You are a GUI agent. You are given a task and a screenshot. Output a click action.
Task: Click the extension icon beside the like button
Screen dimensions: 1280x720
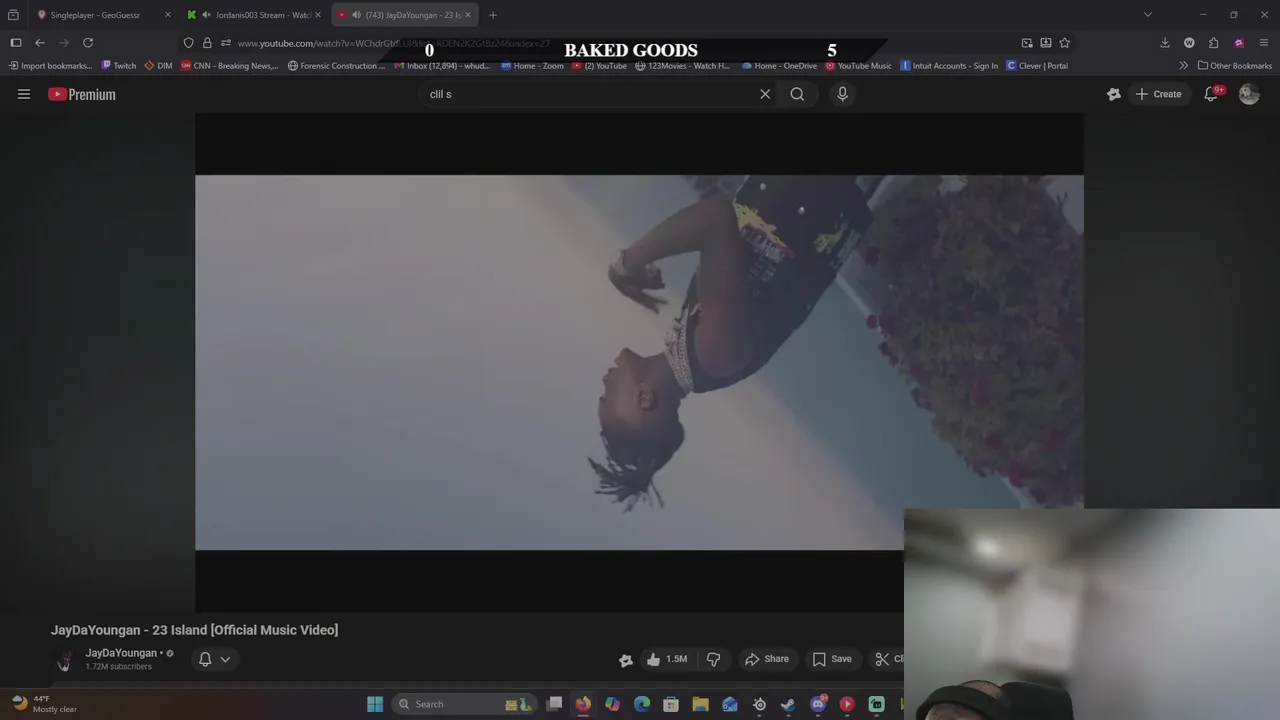click(626, 659)
